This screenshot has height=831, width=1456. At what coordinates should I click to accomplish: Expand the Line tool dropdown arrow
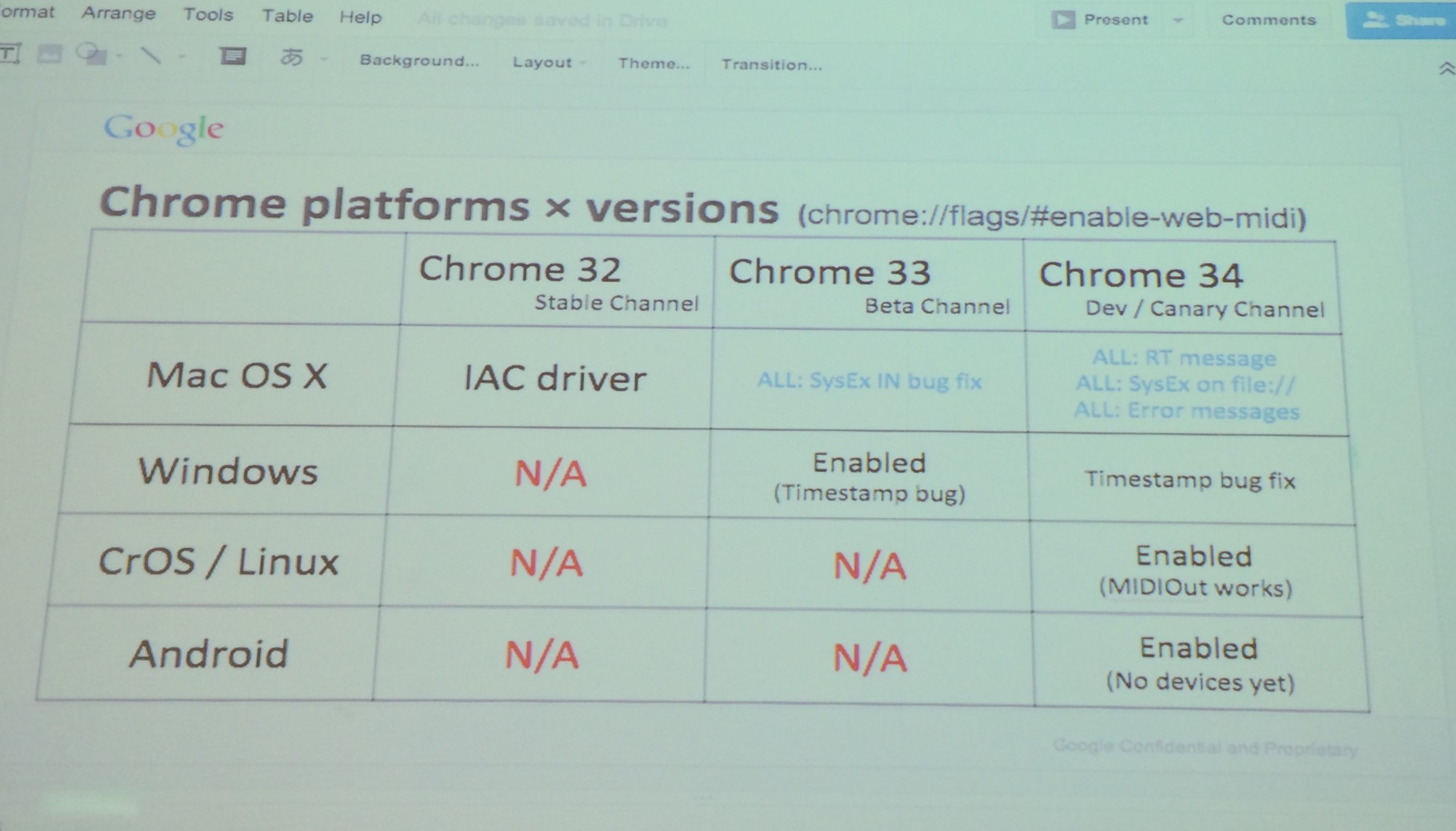[x=182, y=57]
